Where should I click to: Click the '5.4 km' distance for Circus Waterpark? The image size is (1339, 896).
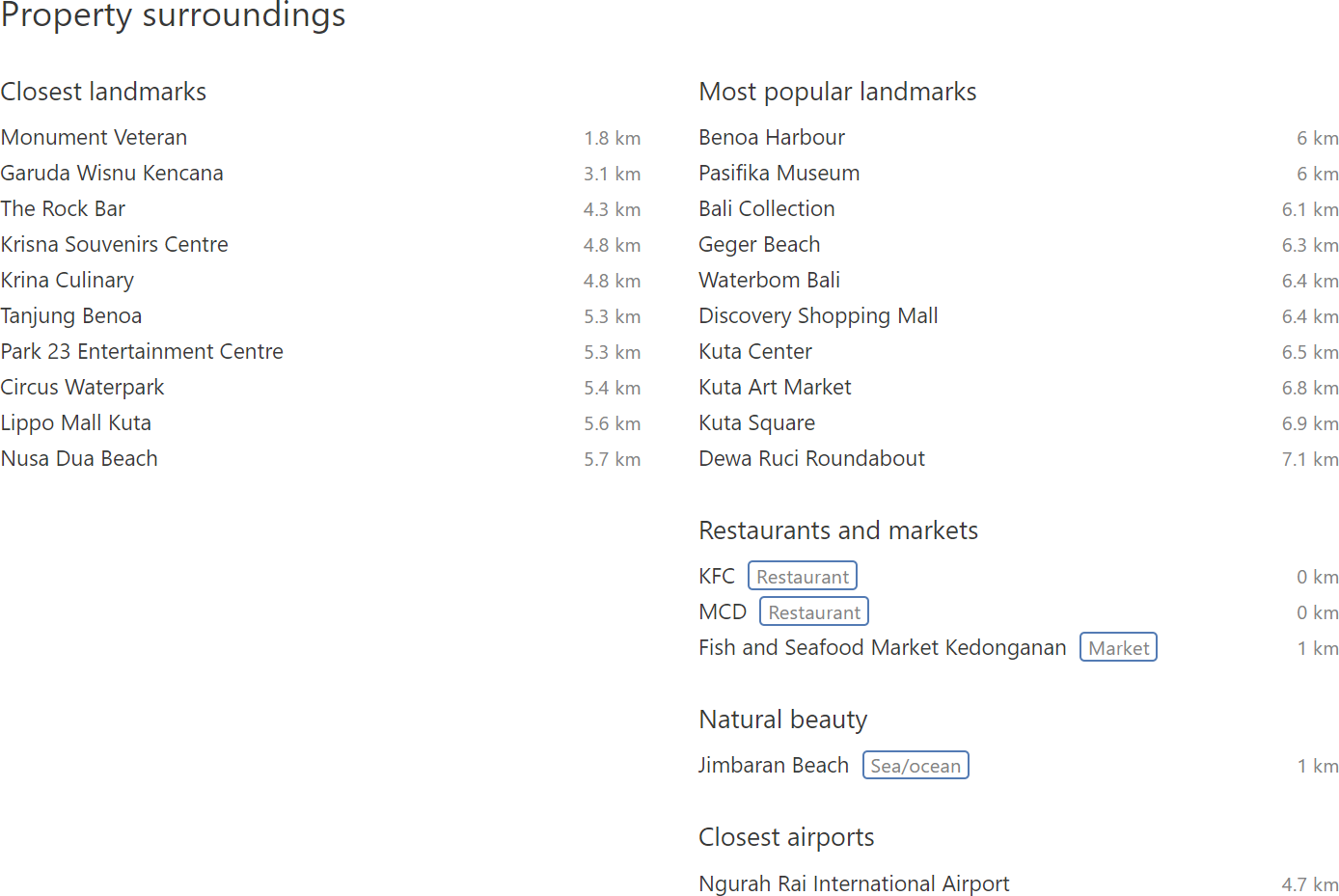click(612, 389)
